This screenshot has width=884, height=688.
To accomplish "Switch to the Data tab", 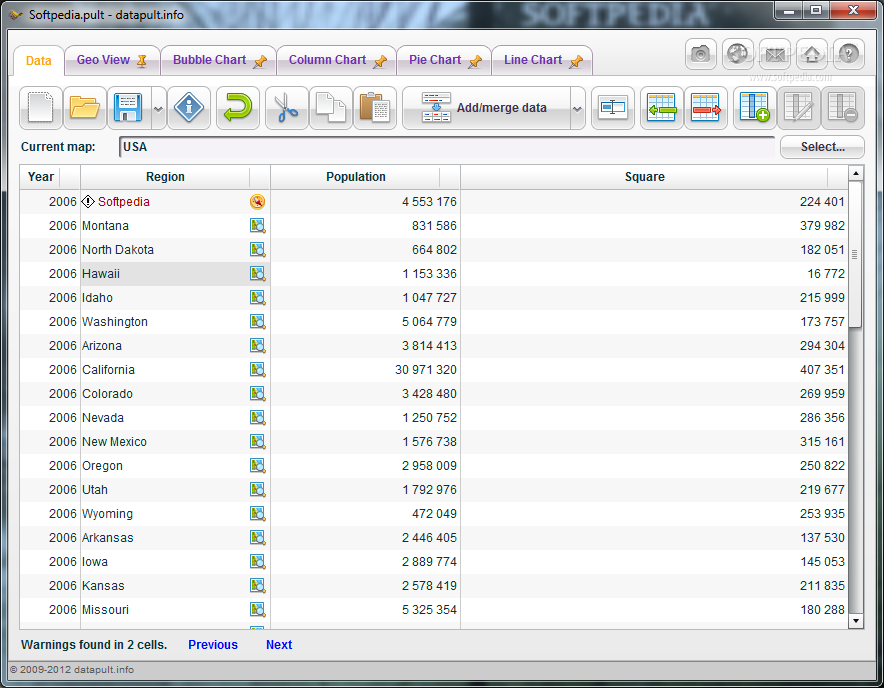I will tap(38, 60).
